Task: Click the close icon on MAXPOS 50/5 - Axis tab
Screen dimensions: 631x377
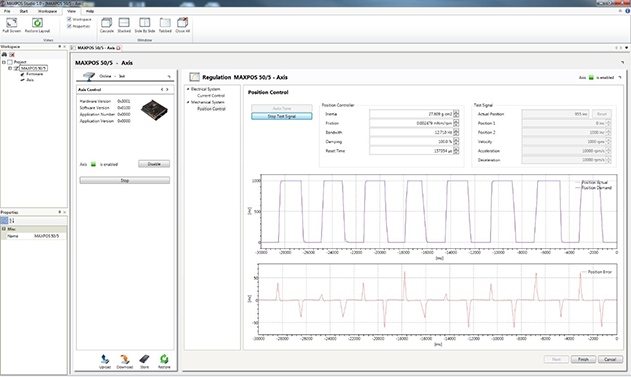Action: [118, 48]
